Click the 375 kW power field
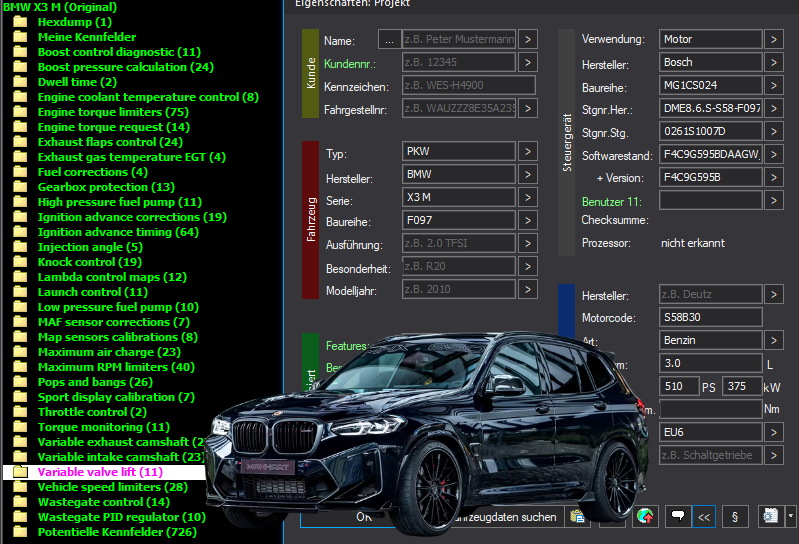Screen dimensions: 799x544 [x=743, y=386]
